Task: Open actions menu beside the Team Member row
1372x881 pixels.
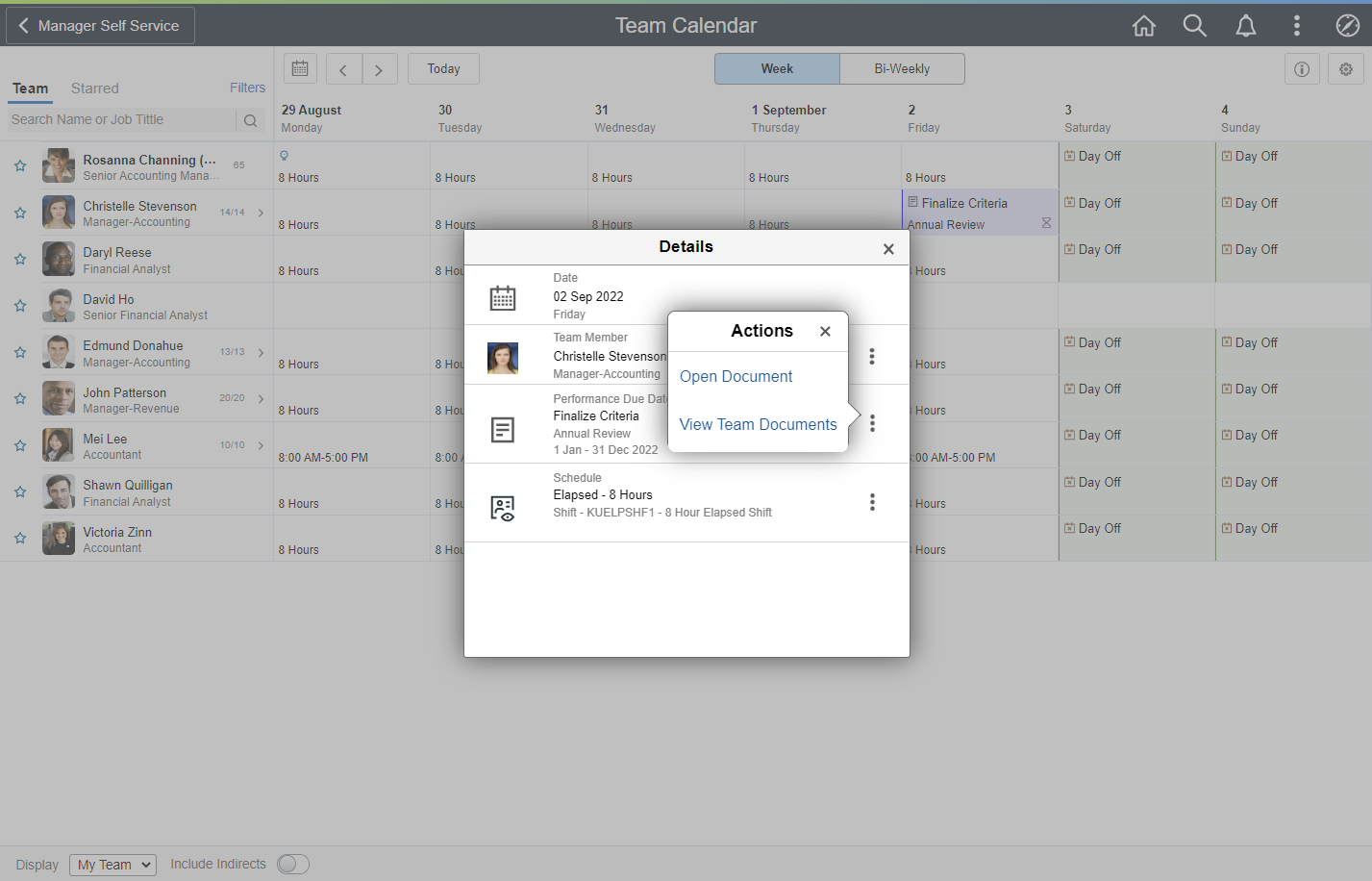Action: (x=872, y=356)
